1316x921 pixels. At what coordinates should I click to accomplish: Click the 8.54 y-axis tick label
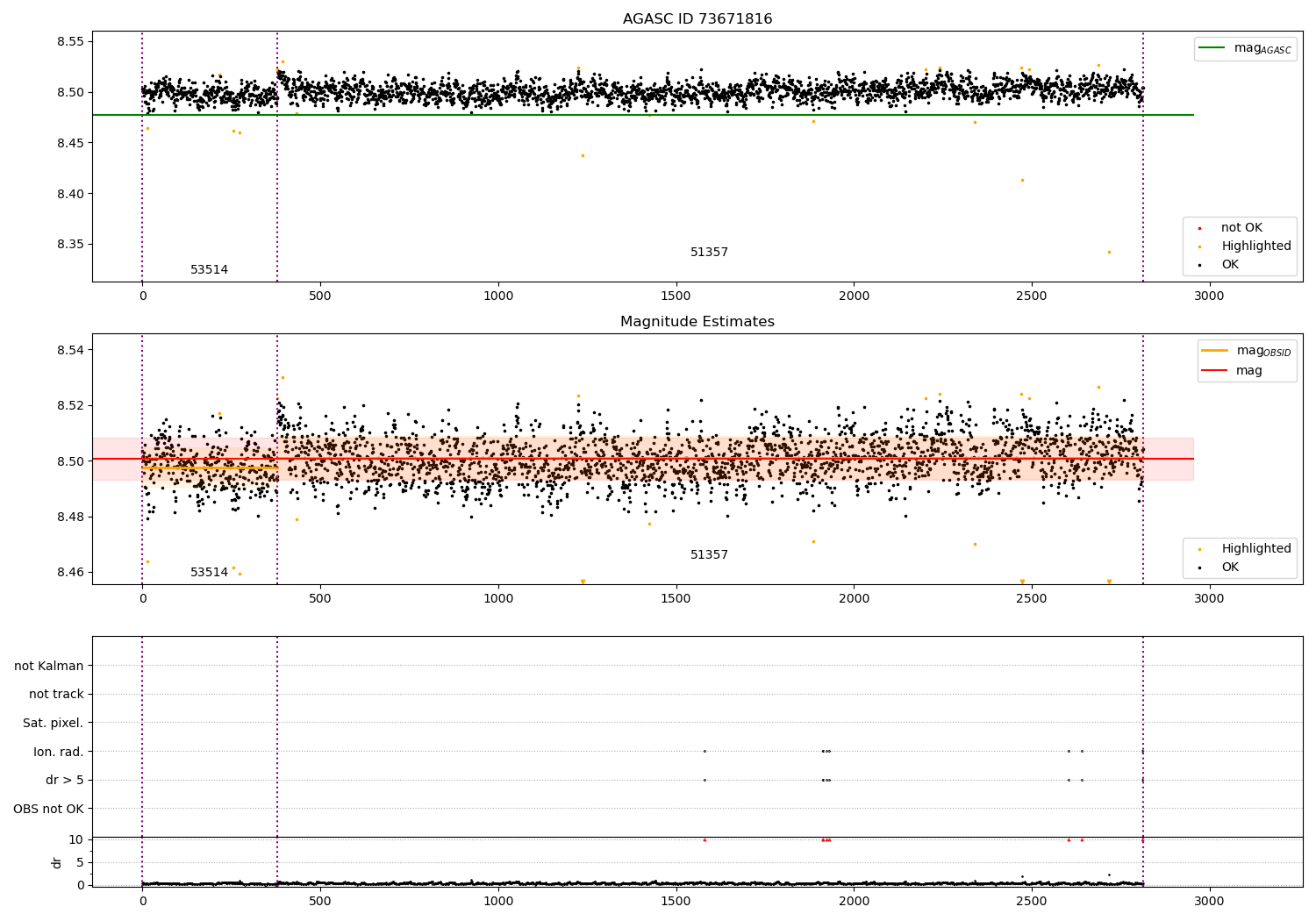pos(69,350)
